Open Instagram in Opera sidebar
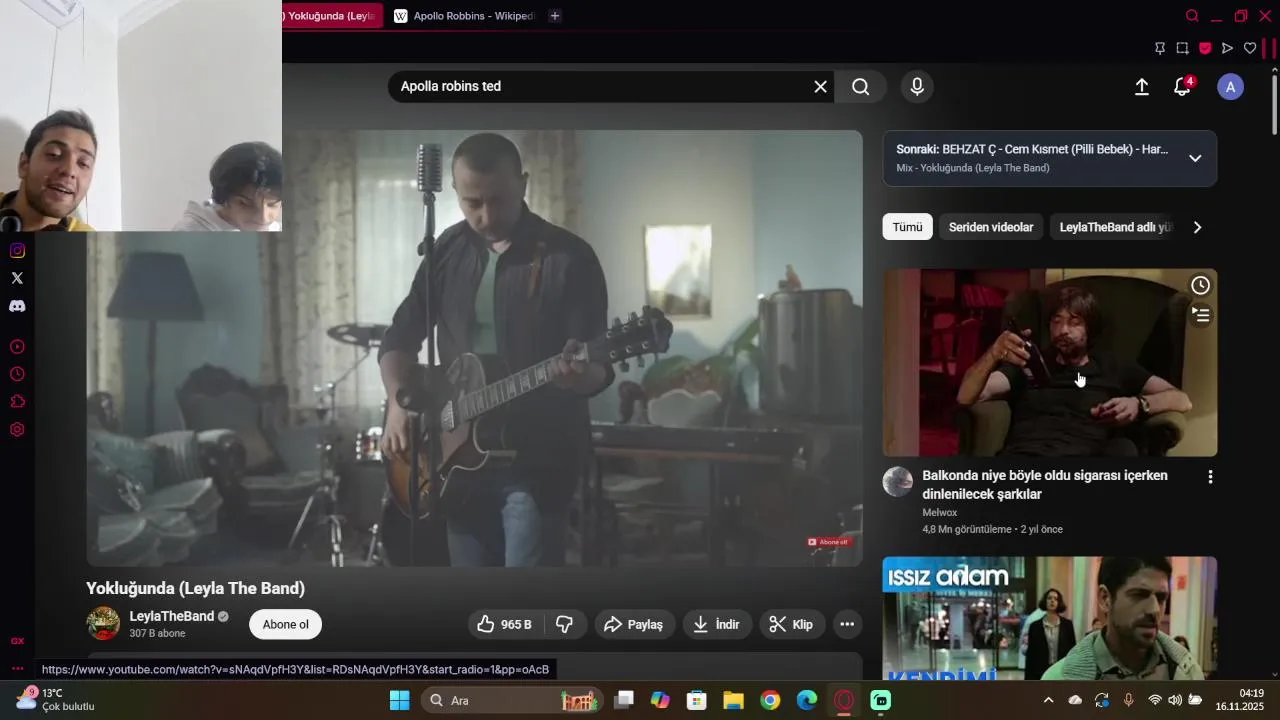This screenshot has width=1280, height=720. 17,251
